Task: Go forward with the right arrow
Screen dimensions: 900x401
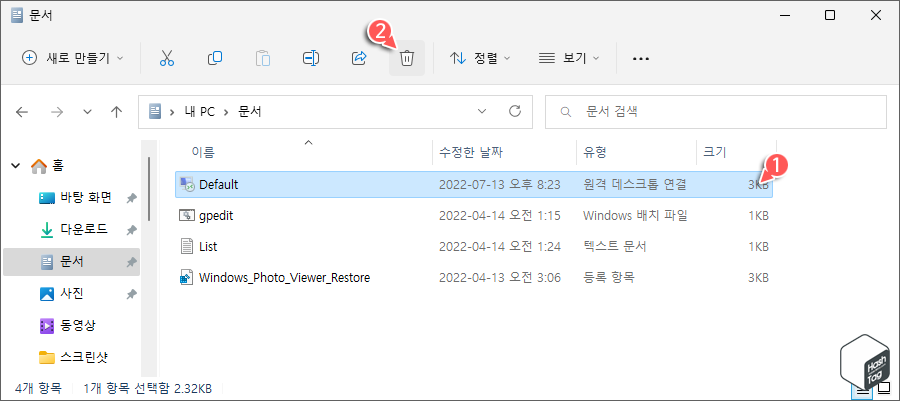Action: point(57,112)
